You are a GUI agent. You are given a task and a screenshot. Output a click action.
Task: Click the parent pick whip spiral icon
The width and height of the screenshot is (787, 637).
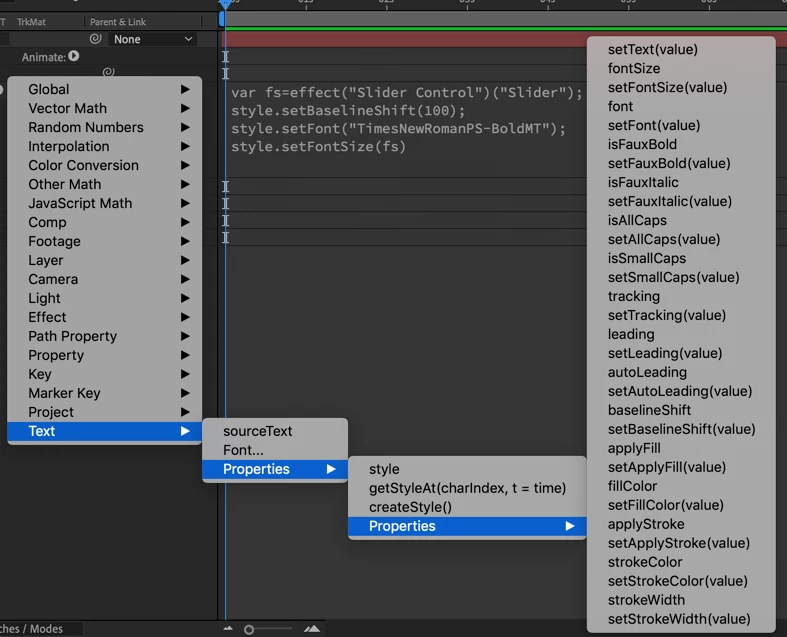coord(95,39)
